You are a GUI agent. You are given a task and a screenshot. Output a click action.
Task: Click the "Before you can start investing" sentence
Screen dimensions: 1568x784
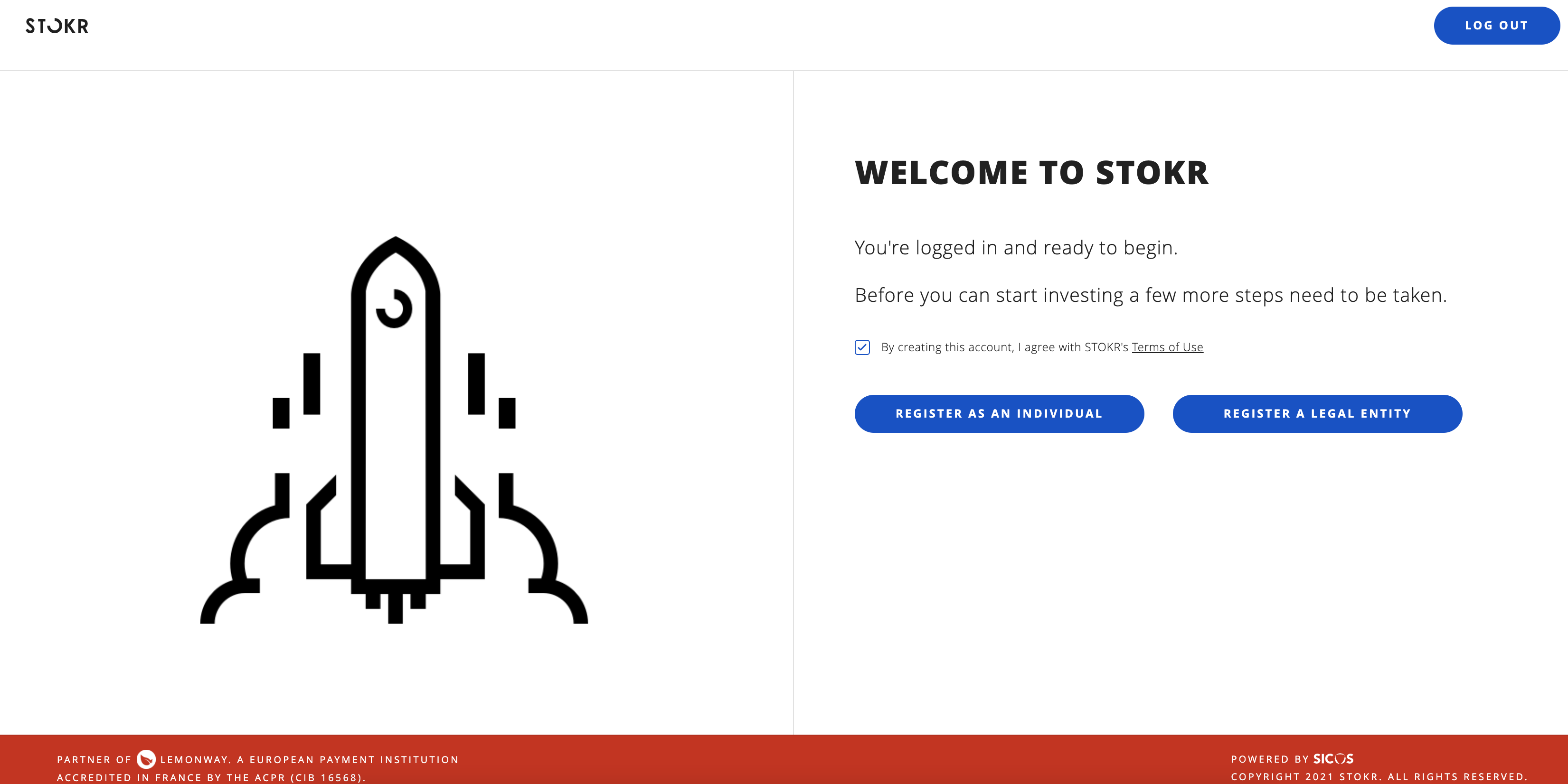(1151, 295)
